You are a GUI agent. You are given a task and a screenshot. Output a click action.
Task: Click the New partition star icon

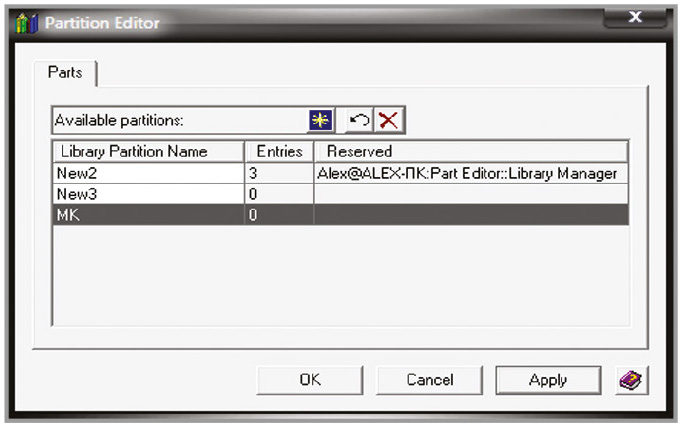click(x=319, y=120)
